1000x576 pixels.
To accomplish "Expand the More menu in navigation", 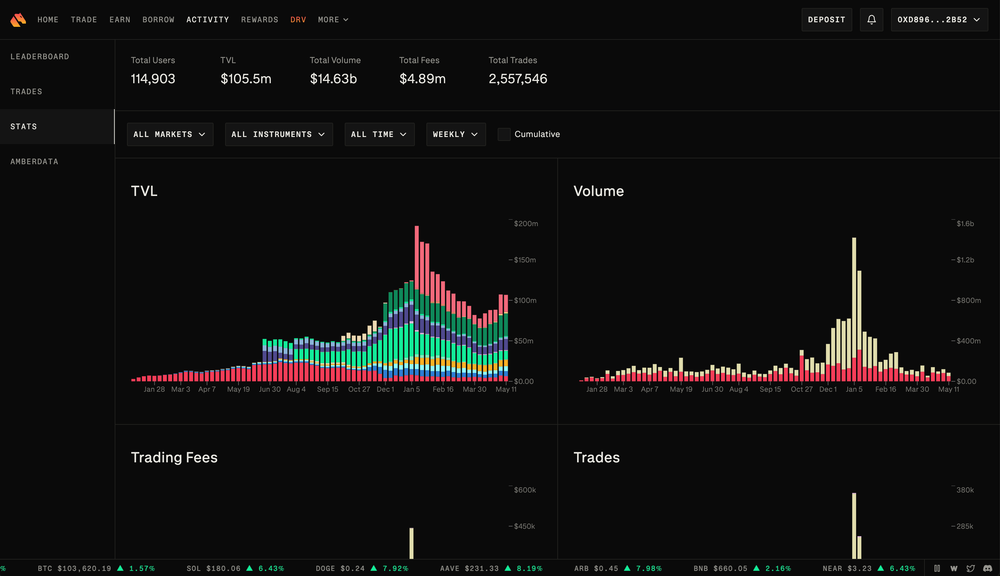I will (333, 19).
